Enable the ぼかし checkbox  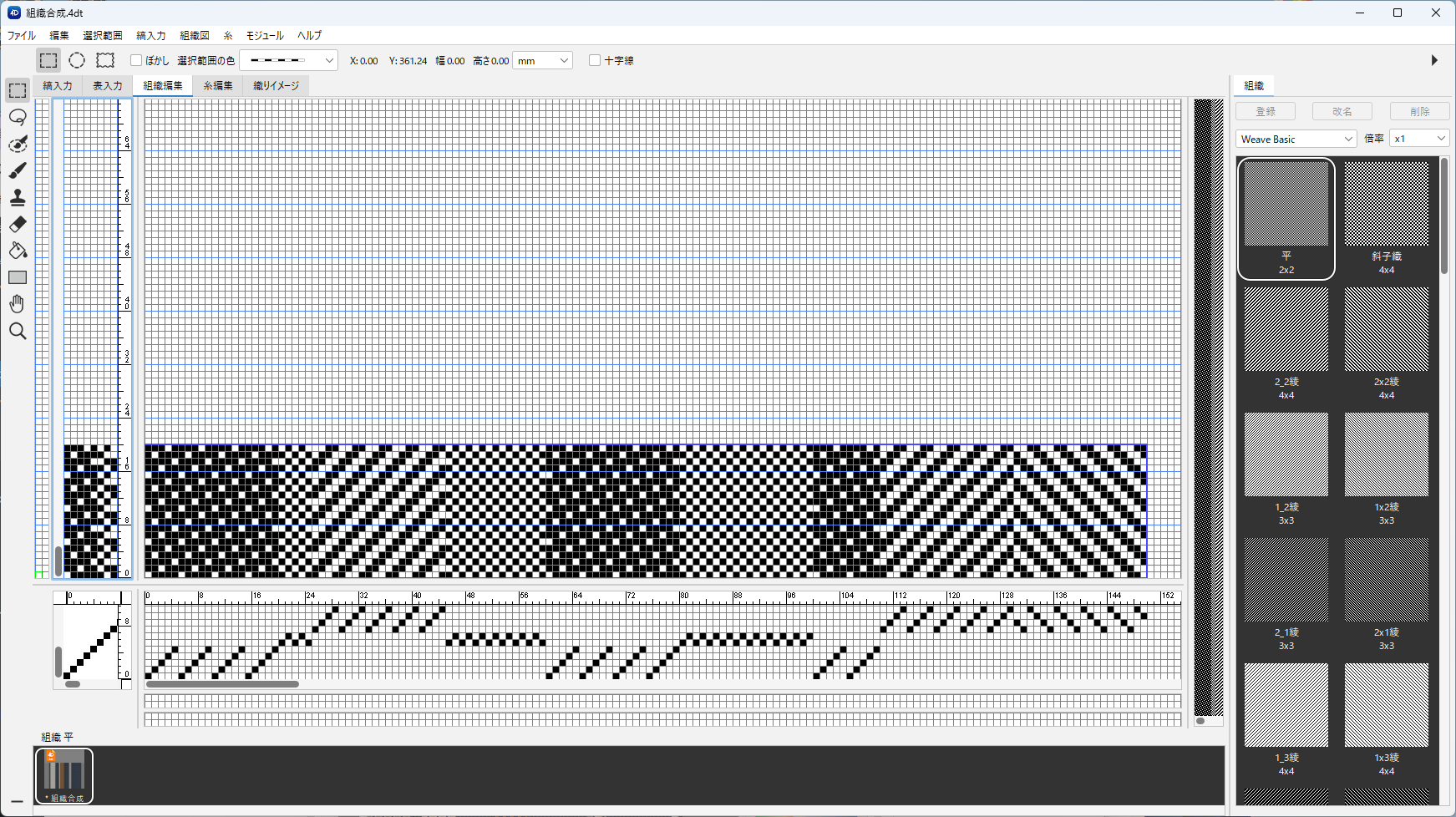pos(136,60)
